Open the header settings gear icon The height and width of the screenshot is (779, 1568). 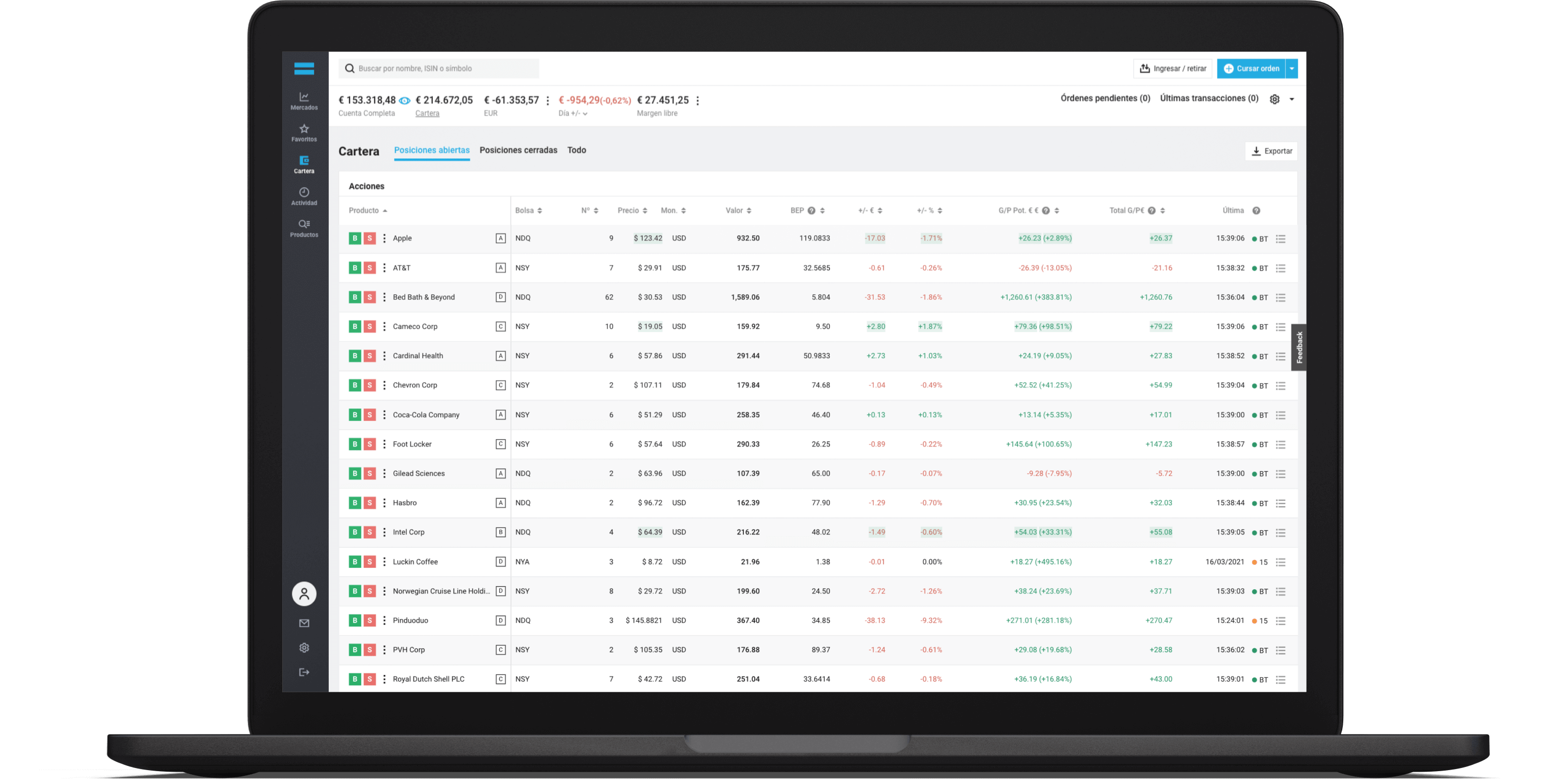1274,99
